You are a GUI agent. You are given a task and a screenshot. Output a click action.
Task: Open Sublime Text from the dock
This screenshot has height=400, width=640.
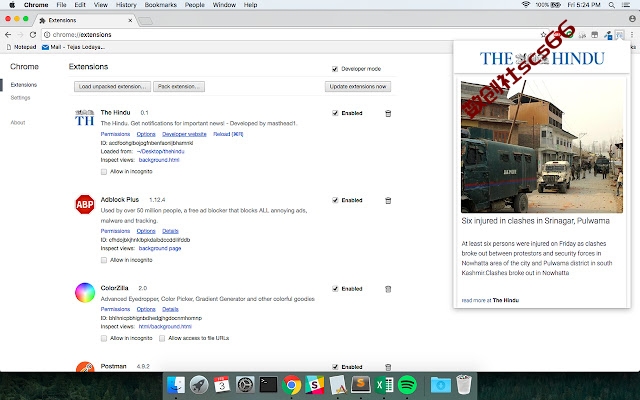point(361,384)
